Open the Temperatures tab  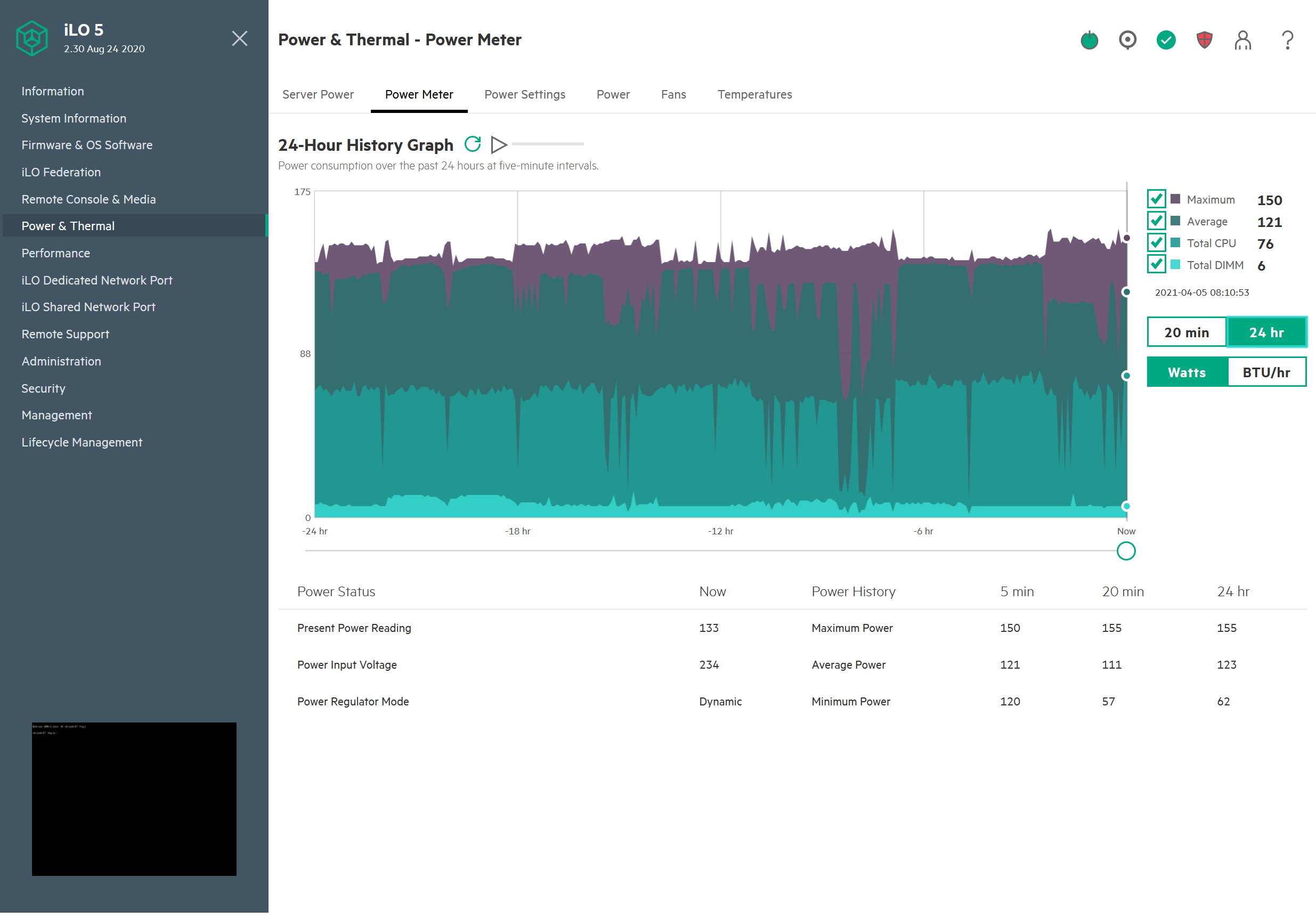pos(754,94)
